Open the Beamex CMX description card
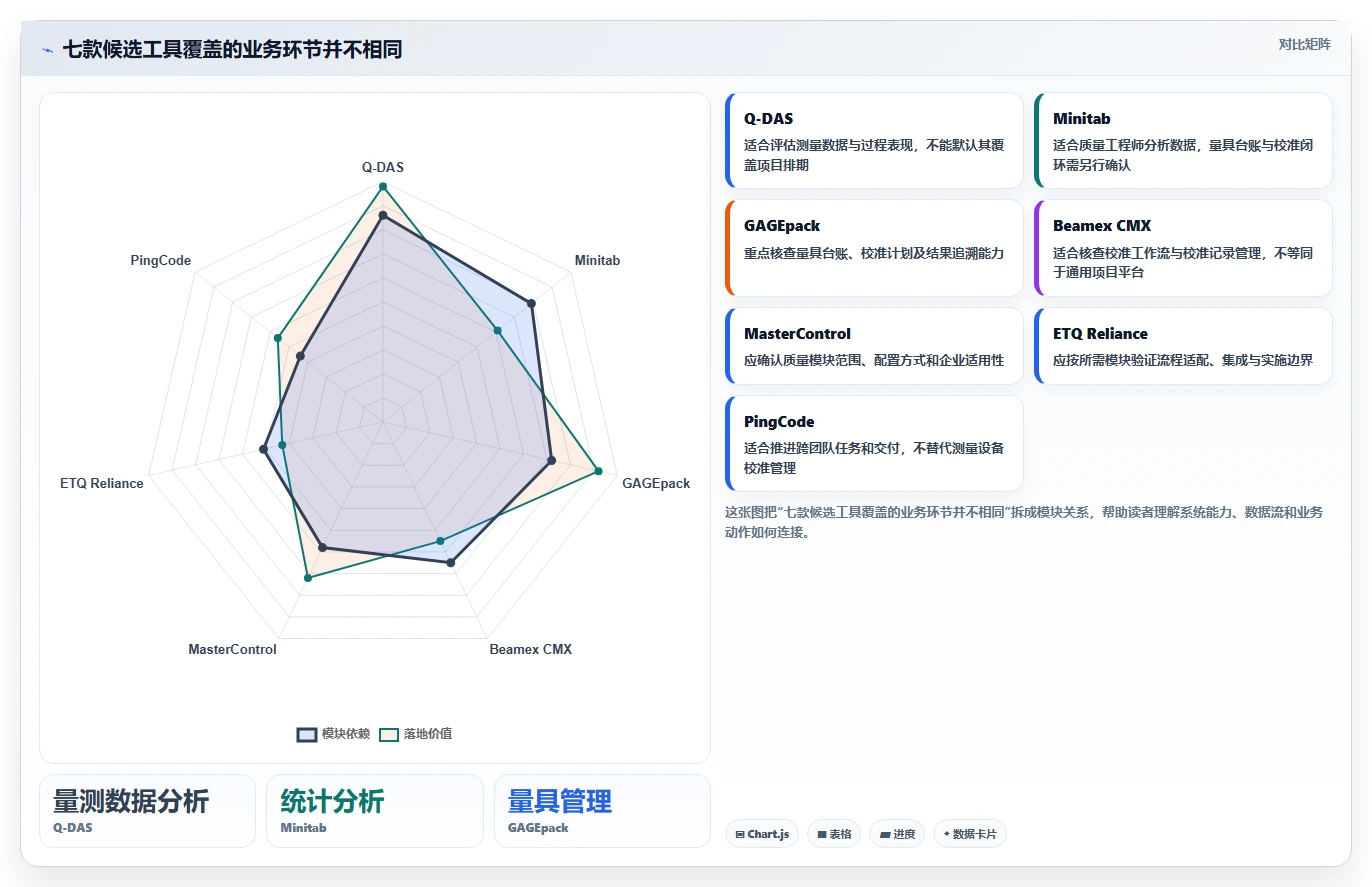The width and height of the screenshot is (1372, 887). tap(1183, 248)
